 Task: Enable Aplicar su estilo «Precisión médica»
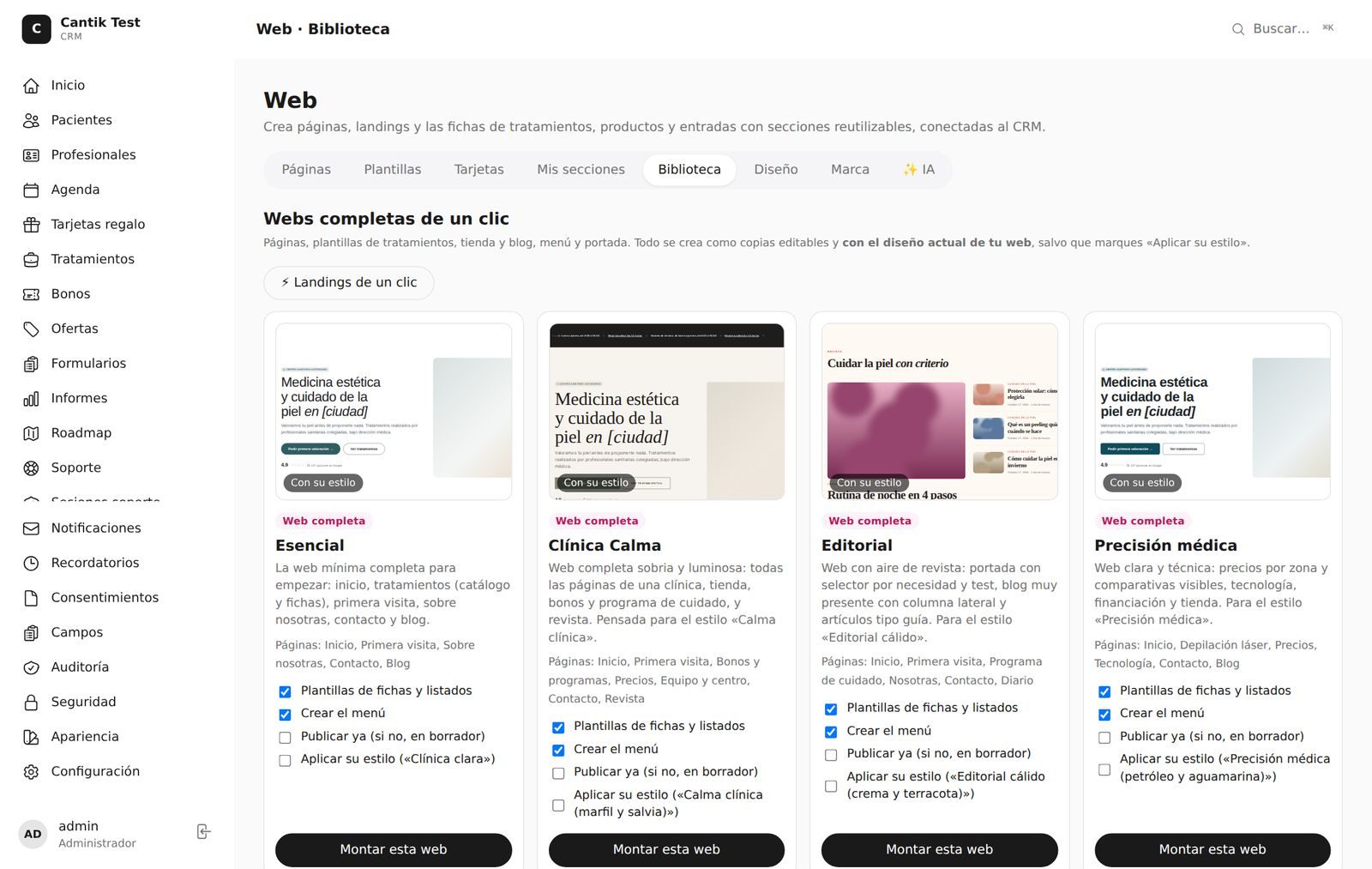point(1104,769)
